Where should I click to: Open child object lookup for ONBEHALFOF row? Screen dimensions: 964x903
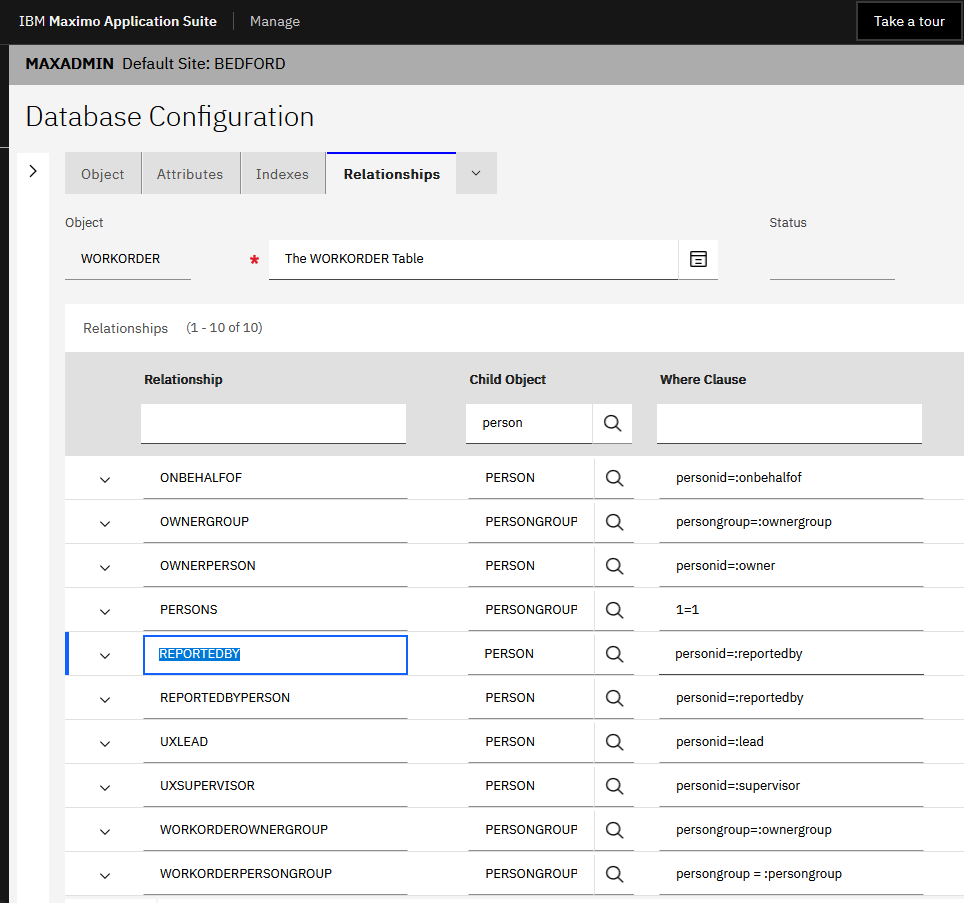pos(614,478)
